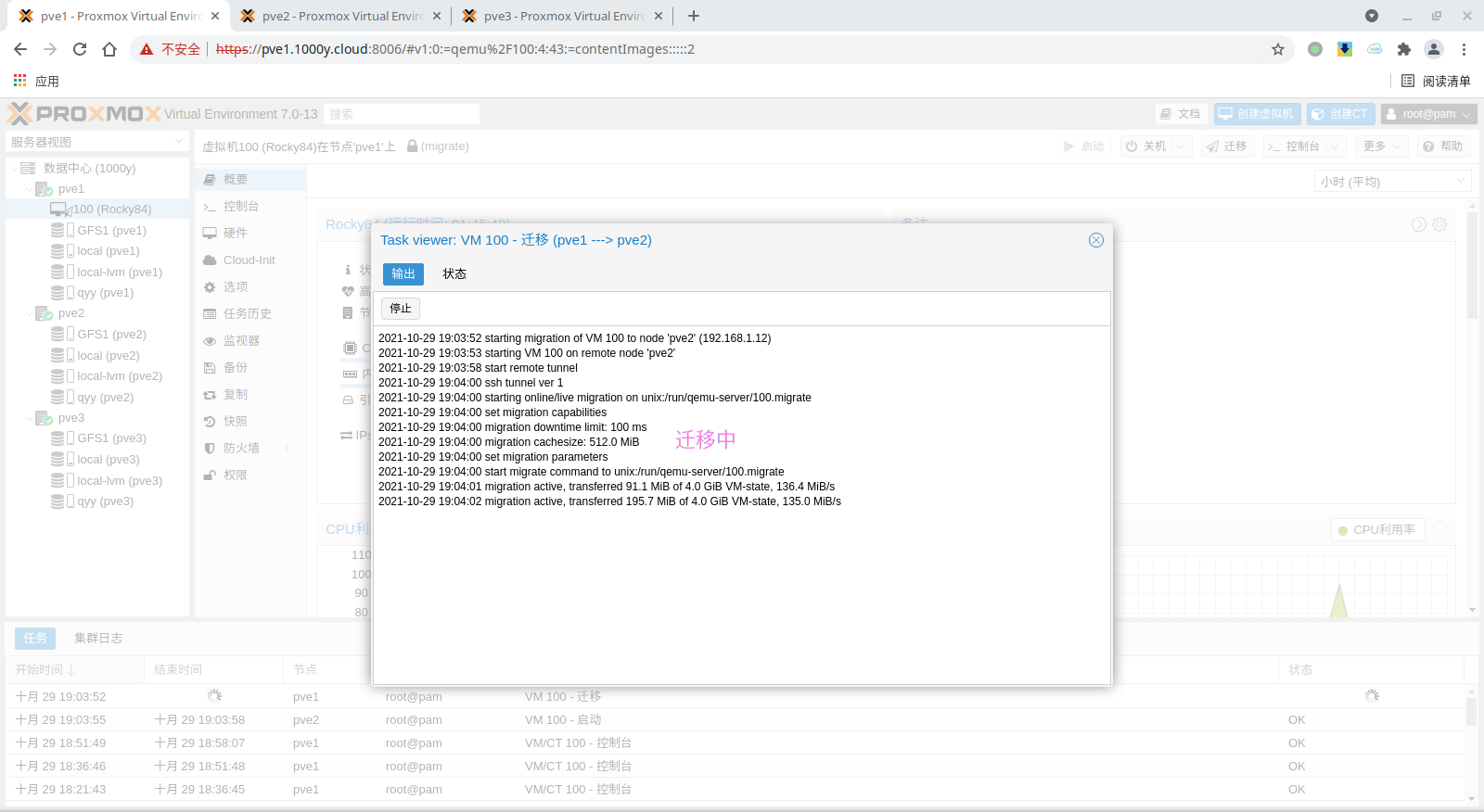Viewport: 1484px width, 812px height.
Task: Click the 不安全 security warning indicator
Action: (x=171, y=49)
